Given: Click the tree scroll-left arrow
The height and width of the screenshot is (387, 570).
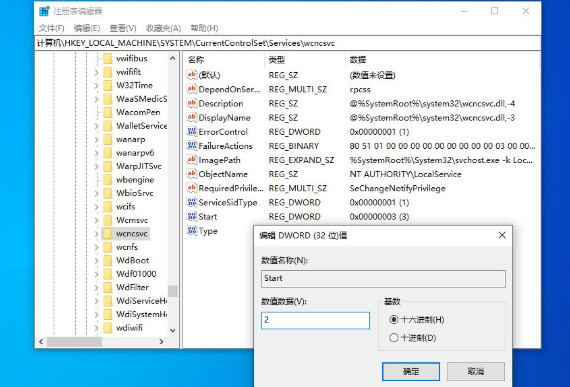Looking at the screenshot, I should (x=41, y=342).
